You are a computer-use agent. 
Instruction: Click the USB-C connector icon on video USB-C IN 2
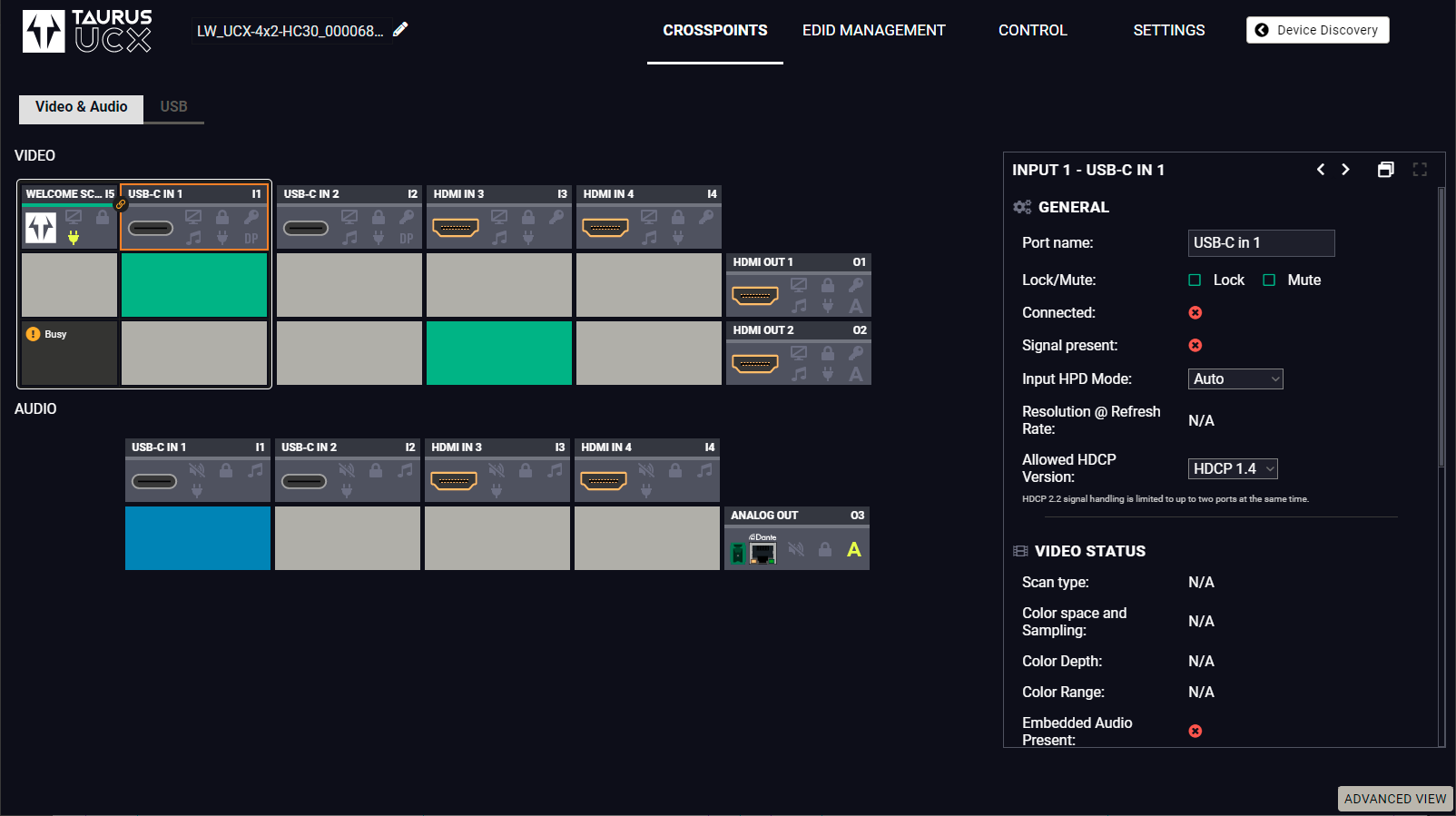pyautogui.click(x=306, y=228)
